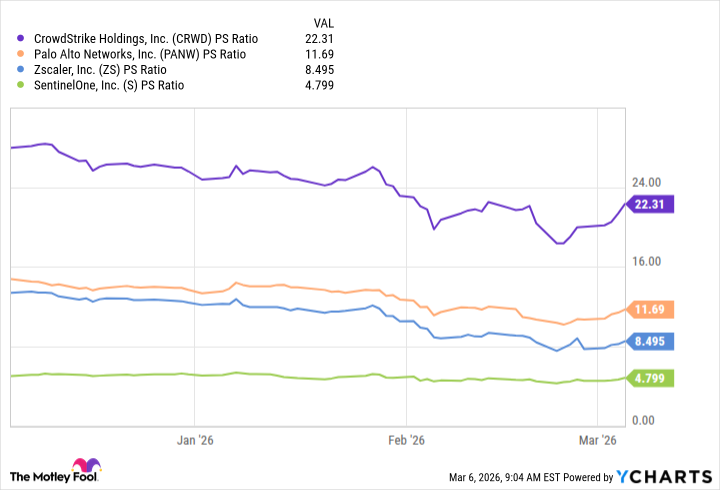Click the green SentinelOne legend dot
720x490 pixels.
pyautogui.click(x=21, y=85)
